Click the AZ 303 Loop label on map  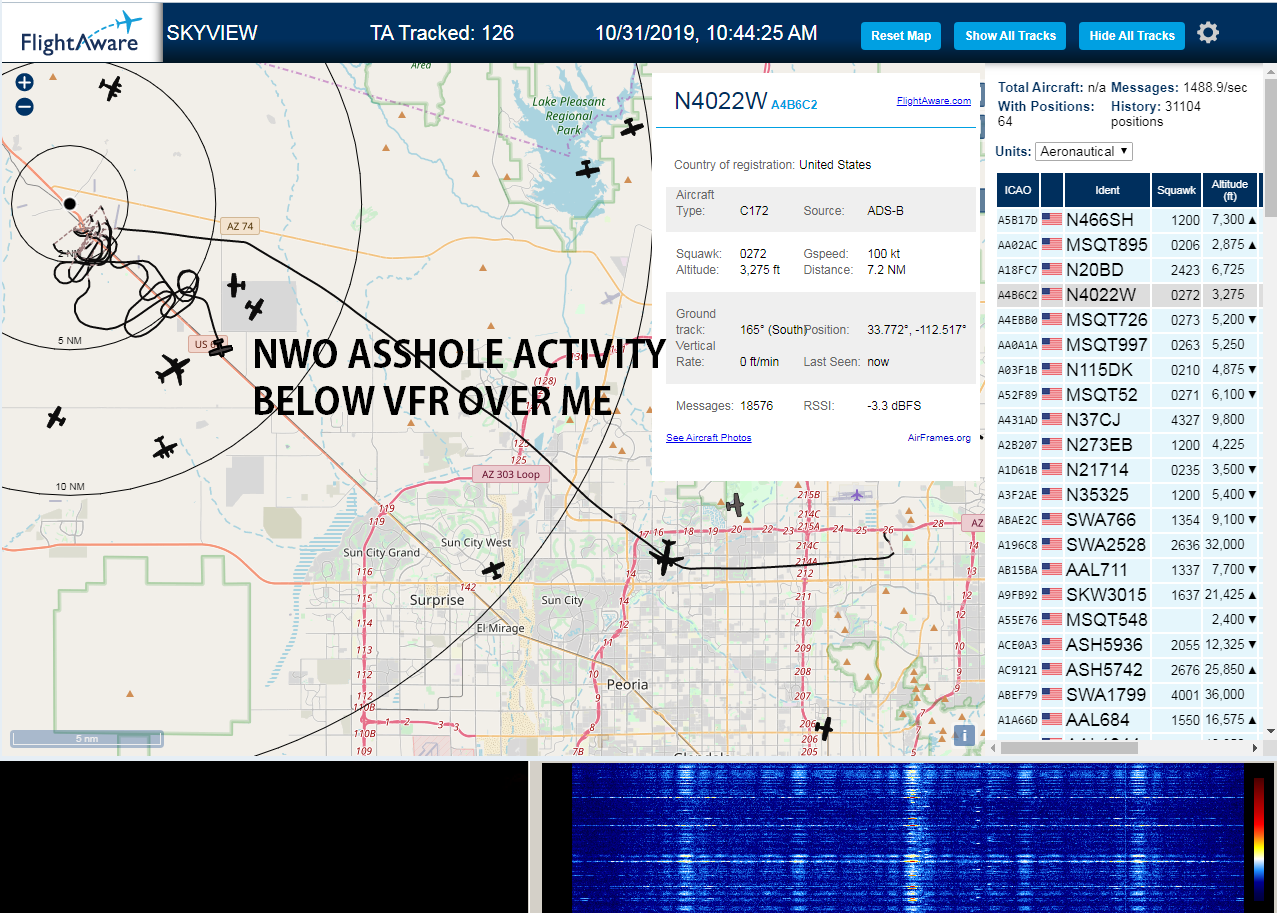pos(511,474)
